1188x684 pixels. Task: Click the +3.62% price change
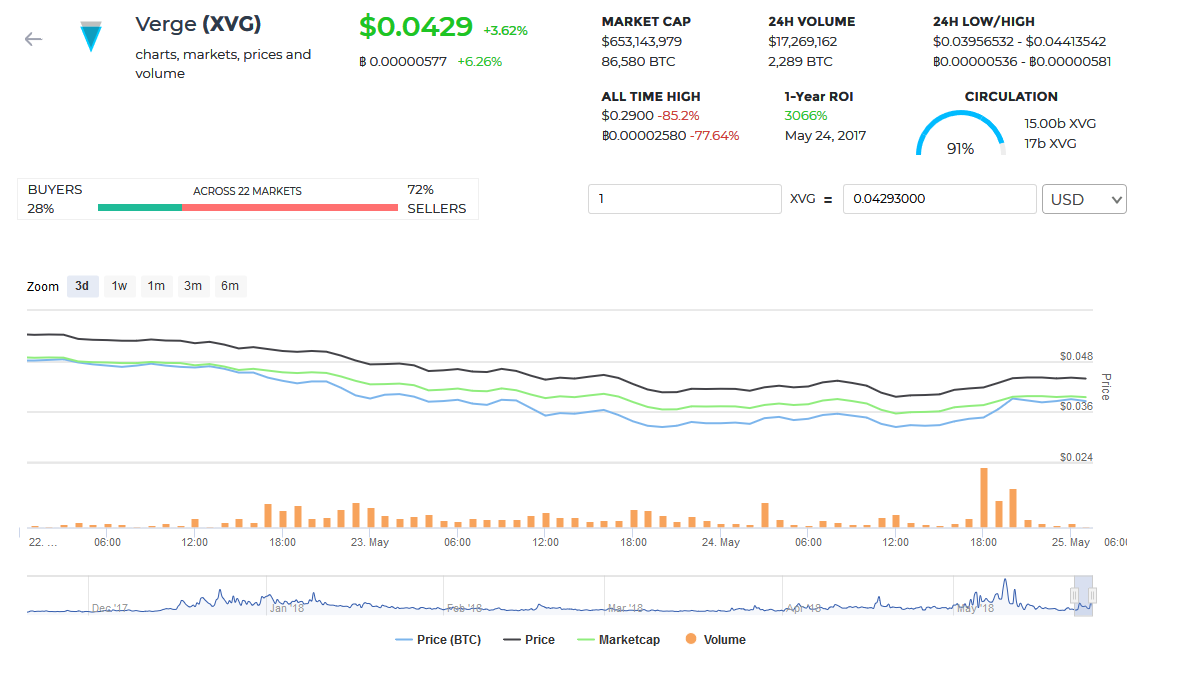[505, 31]
